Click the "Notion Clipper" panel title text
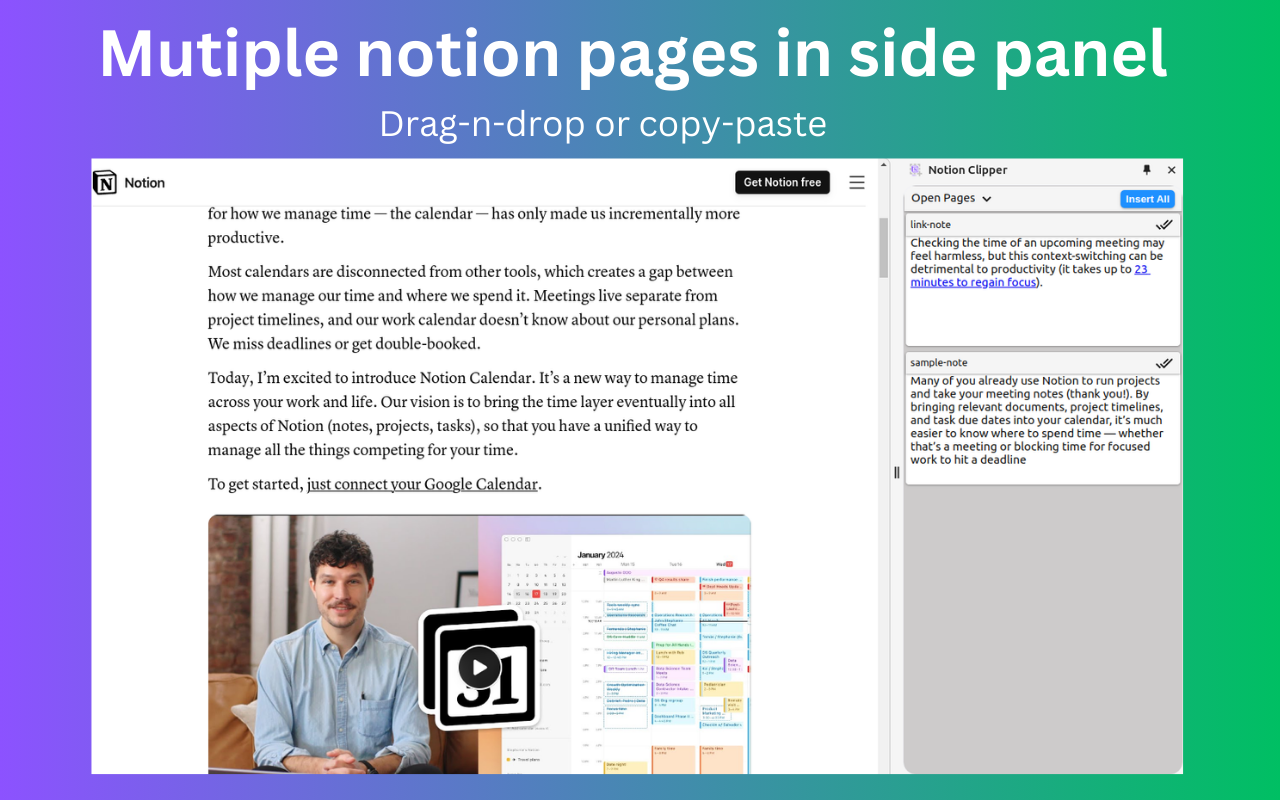The image size is (1280, 800). click(967, 170)
